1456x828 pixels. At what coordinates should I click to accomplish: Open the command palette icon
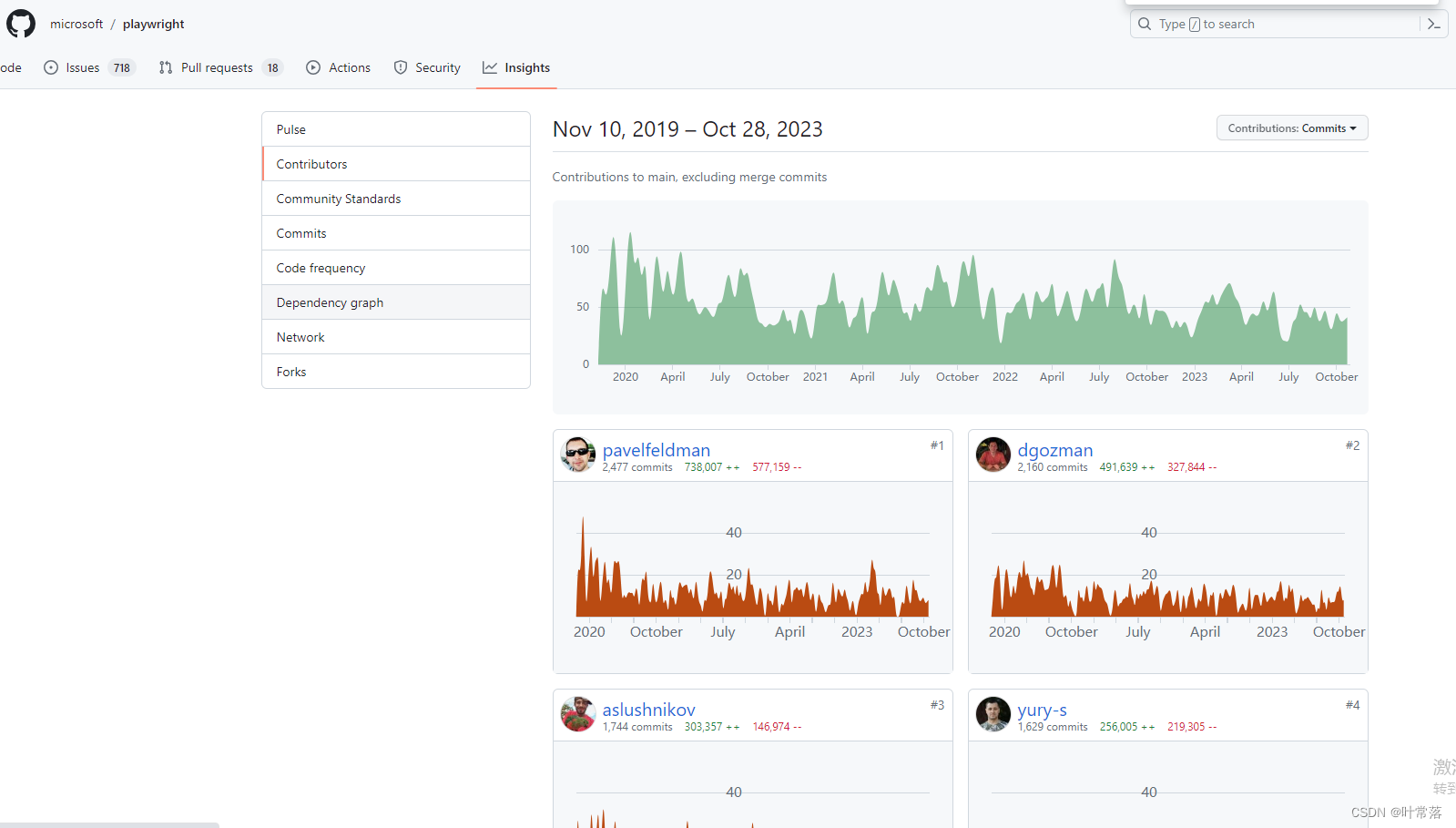coord(1434,24)
